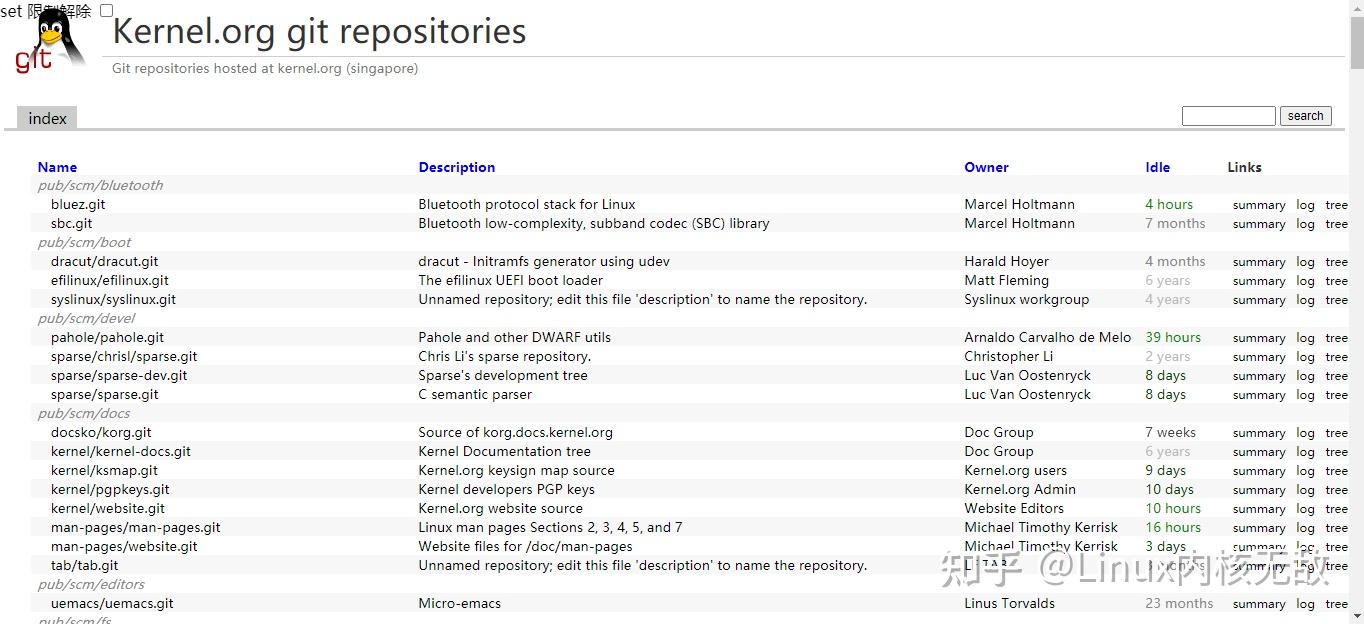This screenshot has height=624, width=1364.
Task: Open the bluez.git repository
Action: click(78, 204)
